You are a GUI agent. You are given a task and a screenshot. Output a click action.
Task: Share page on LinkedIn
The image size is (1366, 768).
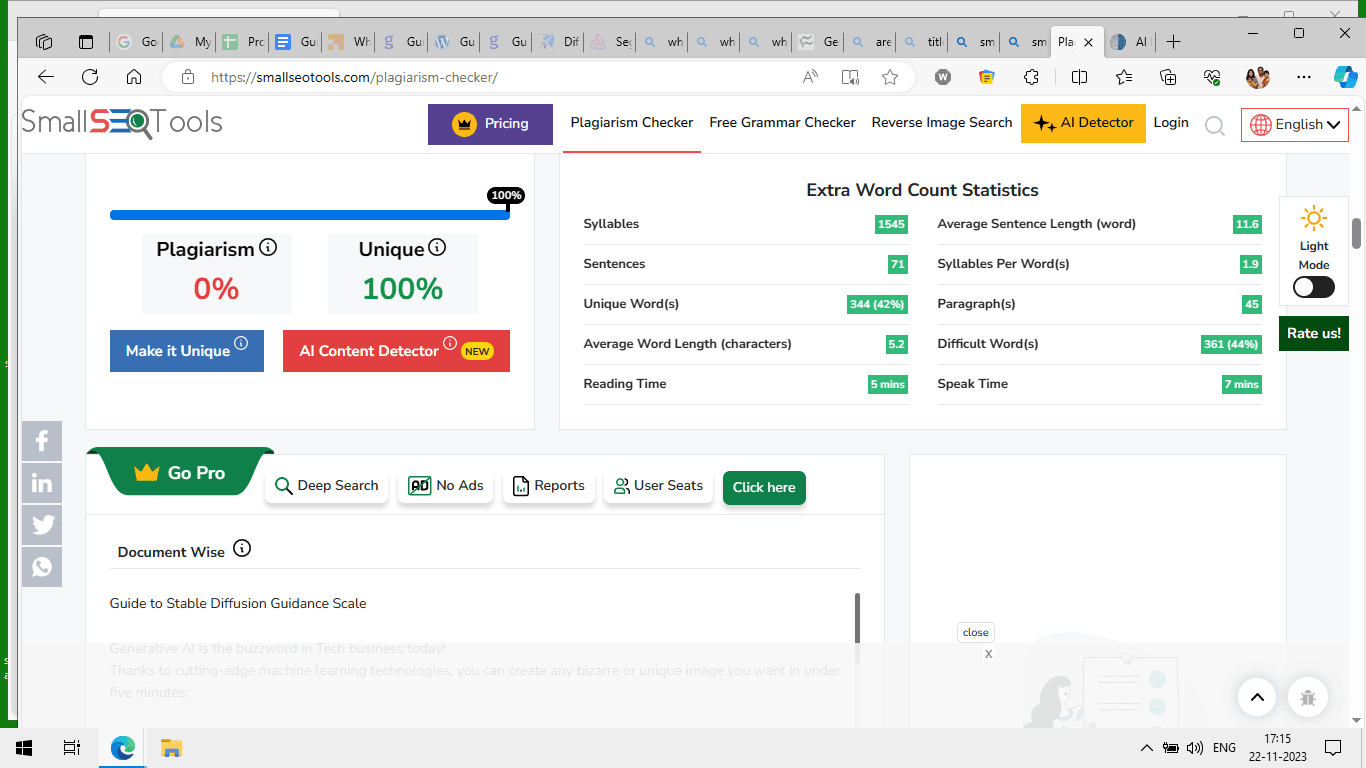(42, 483)
